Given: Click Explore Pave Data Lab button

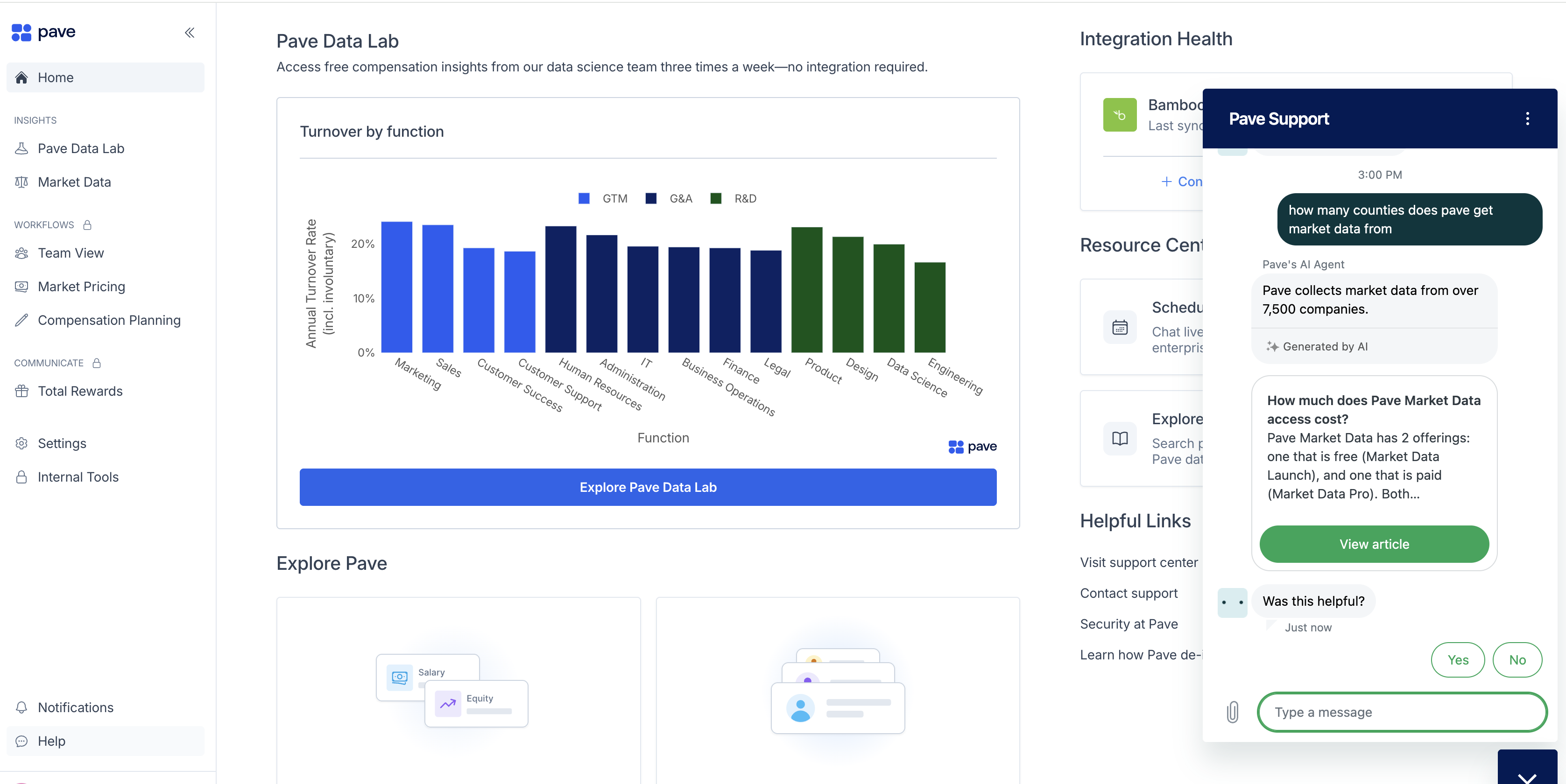Looking at the screenshot, I should pyautogui.click(x=648, y=487).
